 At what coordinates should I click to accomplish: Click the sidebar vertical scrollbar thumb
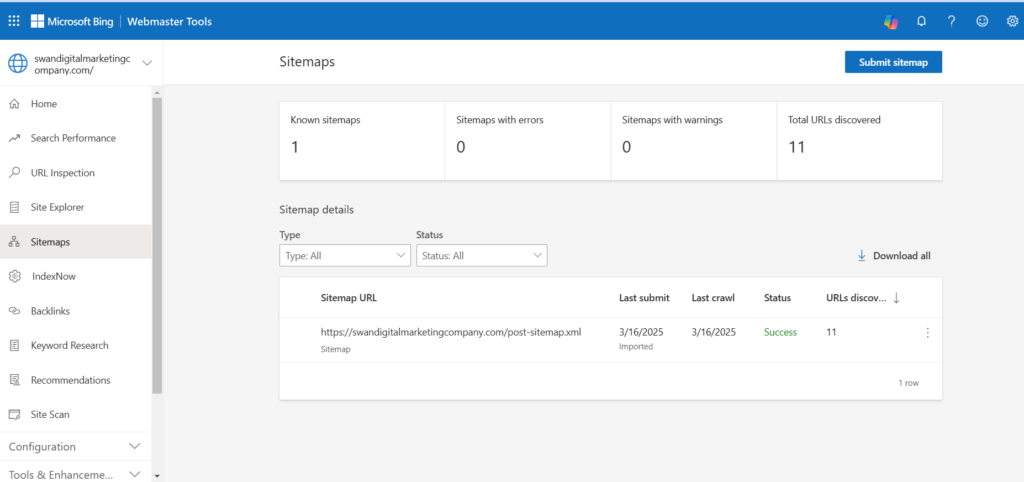pos(157,245)
